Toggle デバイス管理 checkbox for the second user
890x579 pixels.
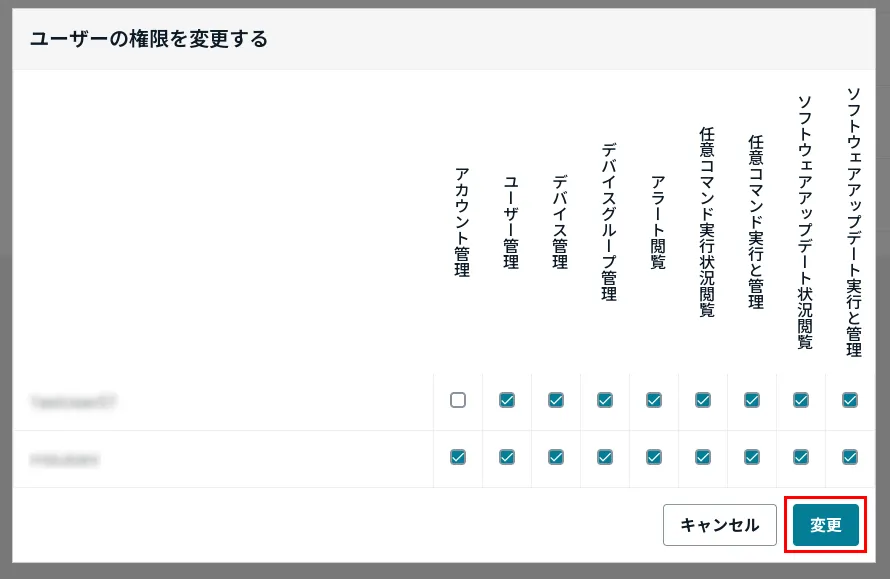coord(555,458)
